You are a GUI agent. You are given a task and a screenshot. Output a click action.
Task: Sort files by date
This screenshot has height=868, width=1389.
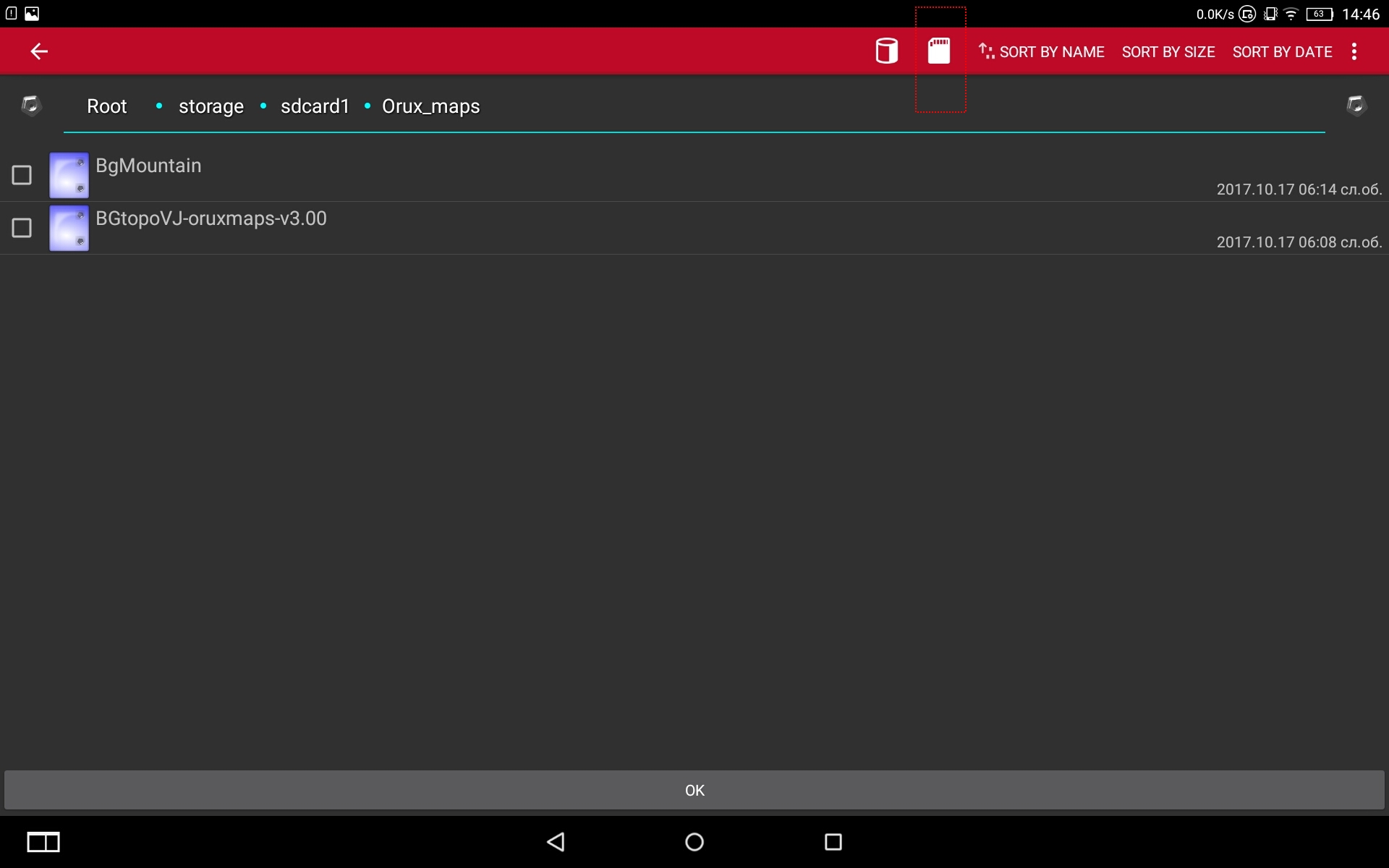point(1282,52)
